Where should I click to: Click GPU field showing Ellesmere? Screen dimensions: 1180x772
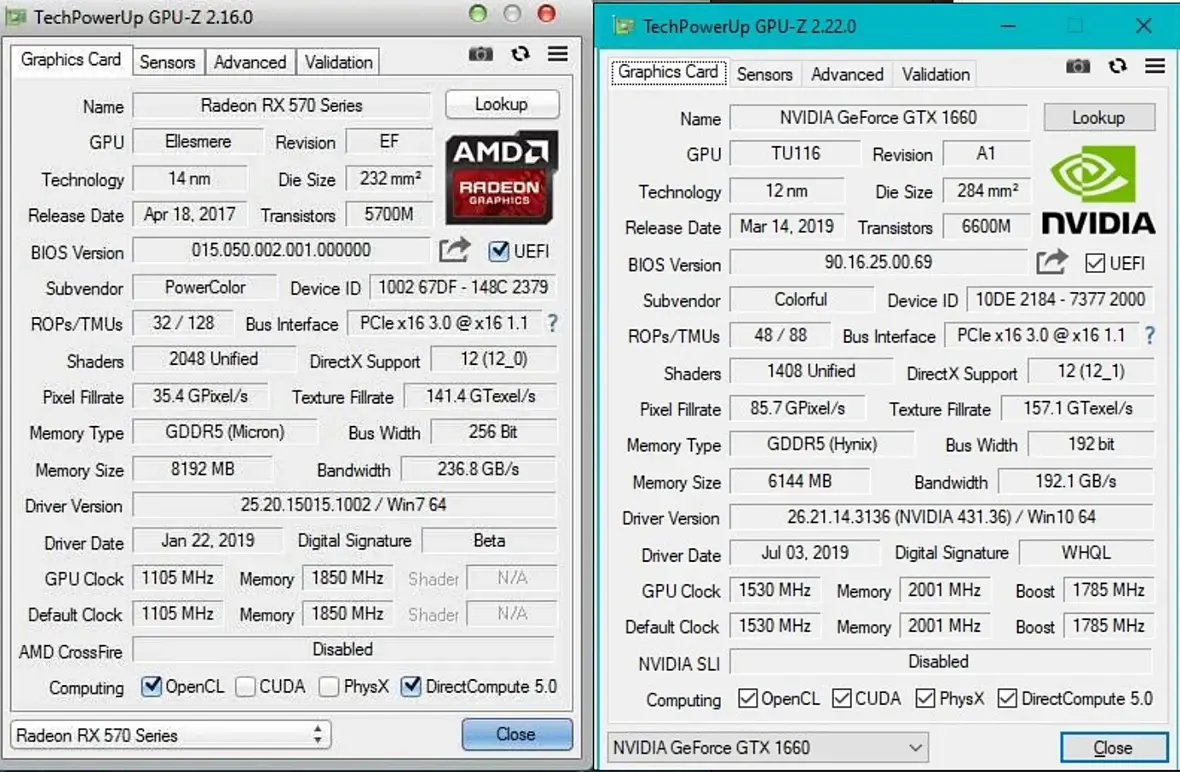[198, 141]
